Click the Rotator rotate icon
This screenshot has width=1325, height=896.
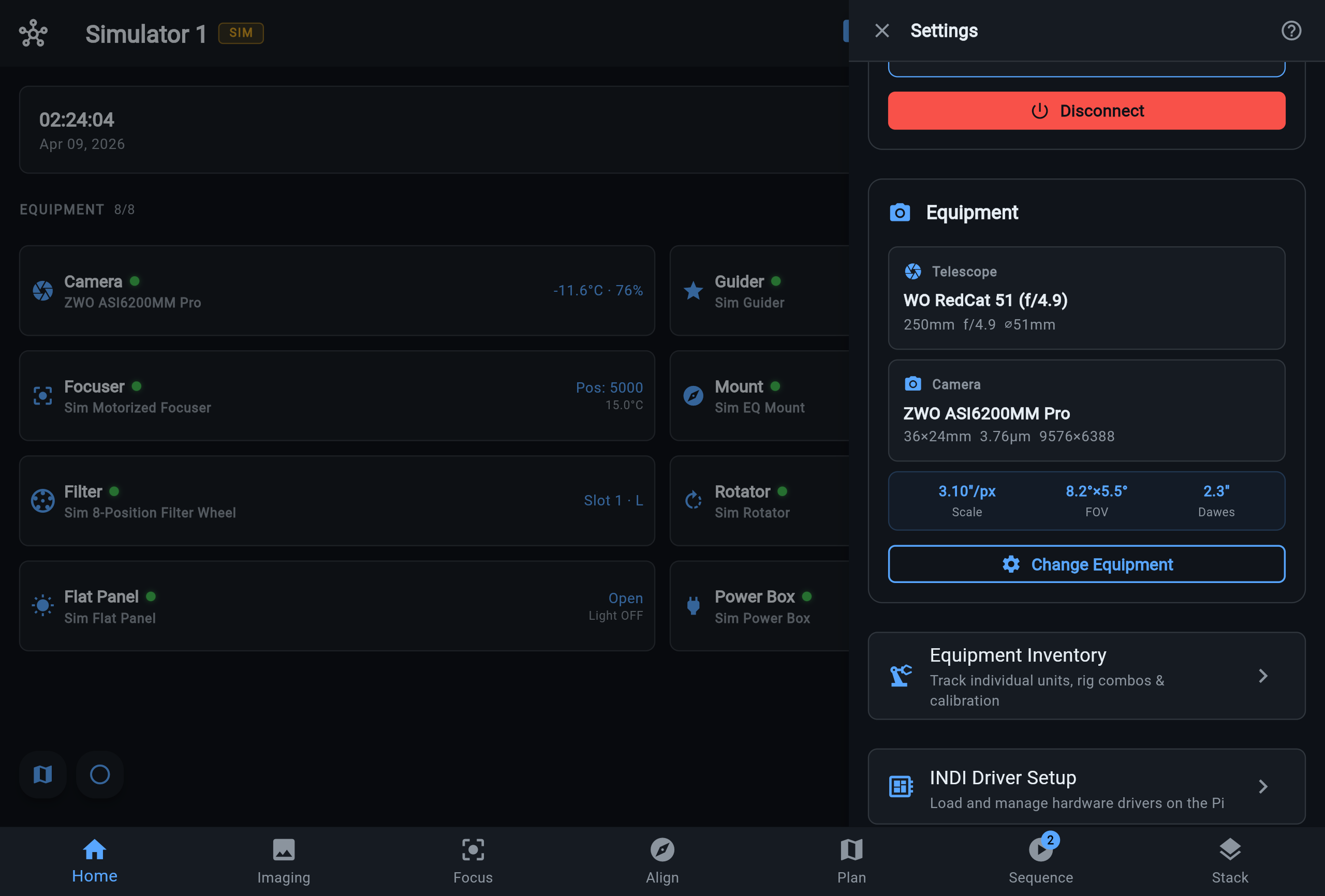[x=693, y=500]
